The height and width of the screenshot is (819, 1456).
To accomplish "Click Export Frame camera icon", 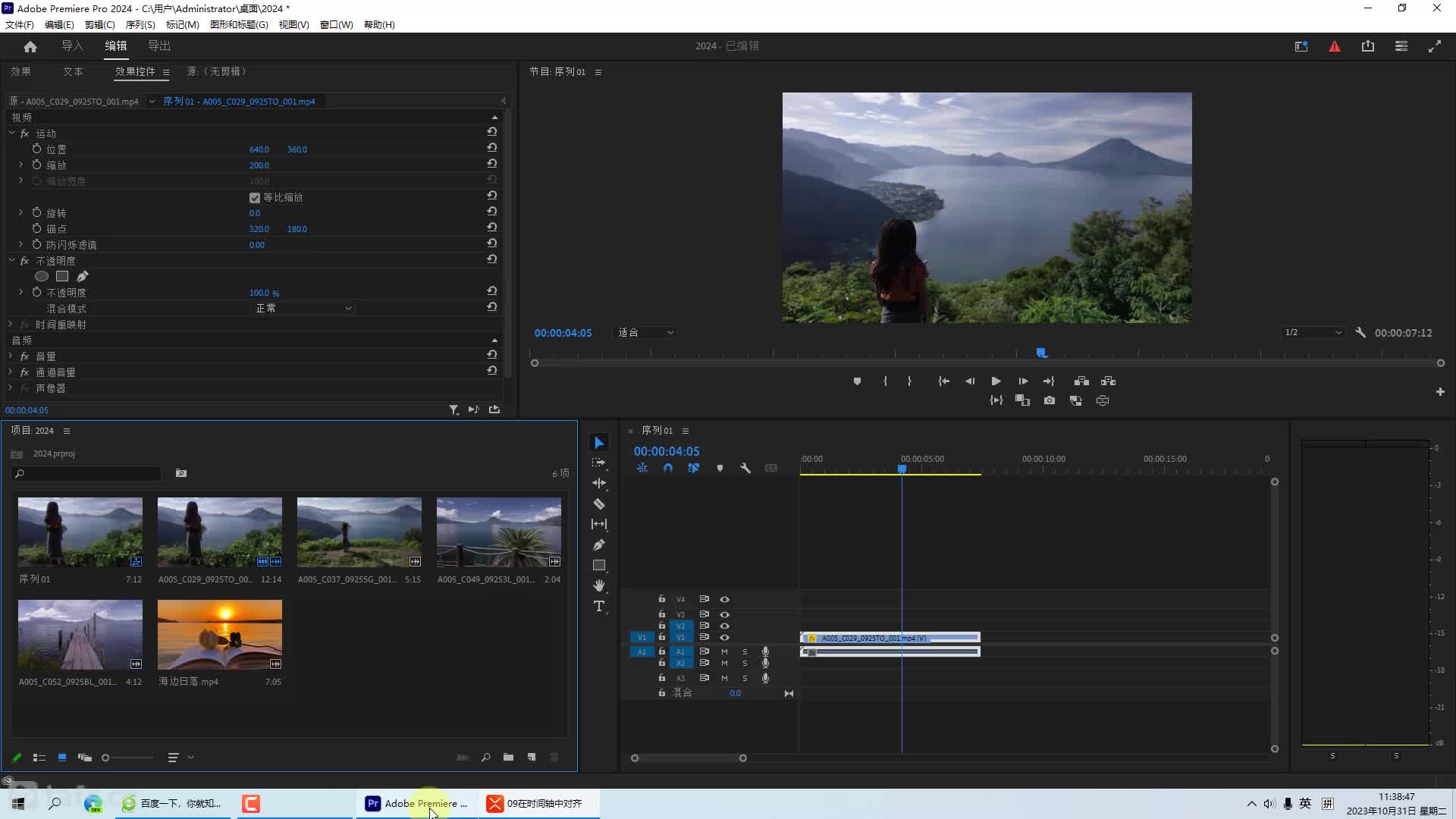I will pyautogui.click(x=1050, y=400).
